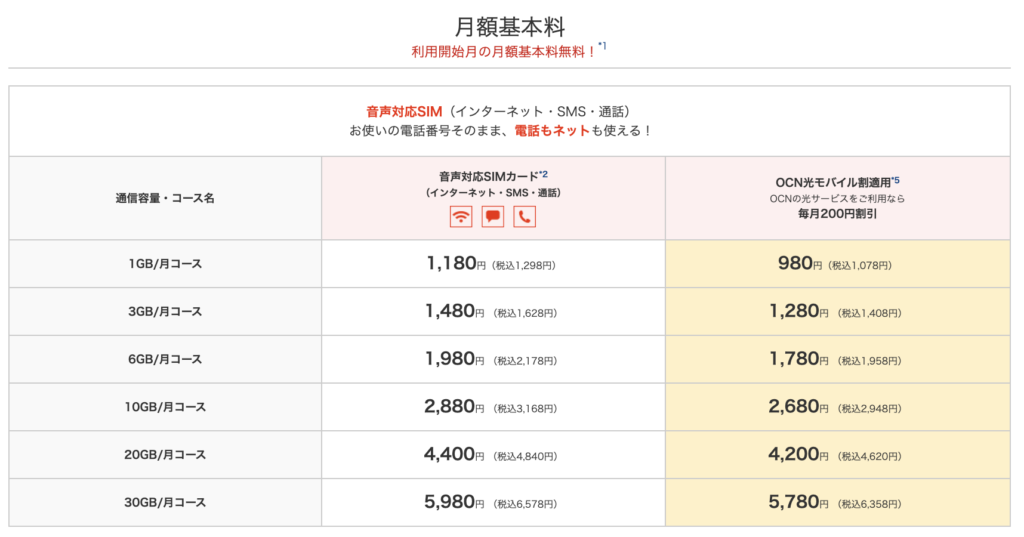
Task: Select the 10GB/月コース row label
Action: click(x=165, y=407)
